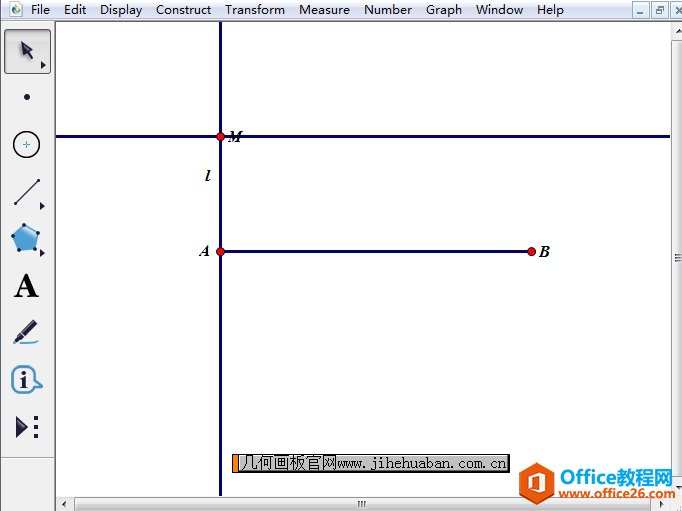
Task: Open the Number menu
Action: (388, 10)
